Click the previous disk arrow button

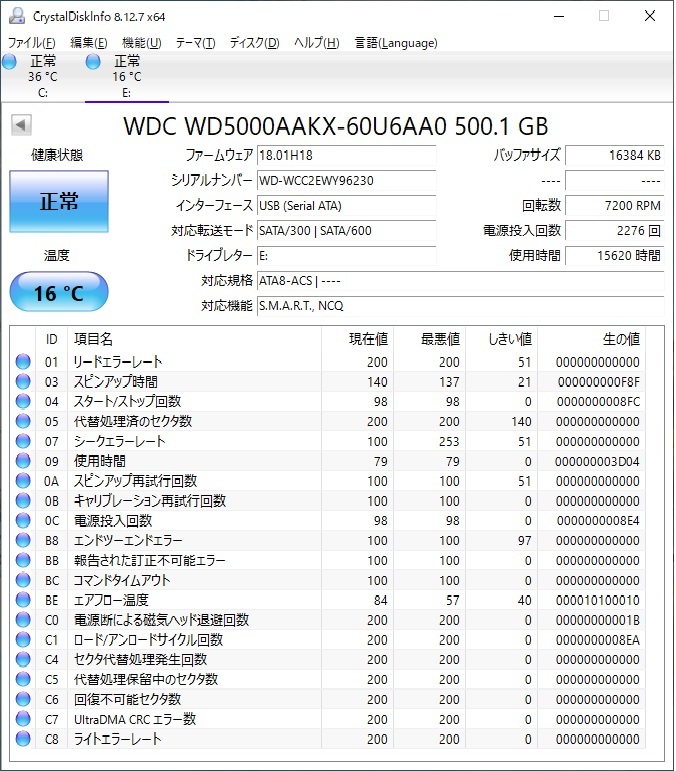(x=21, y=125)
